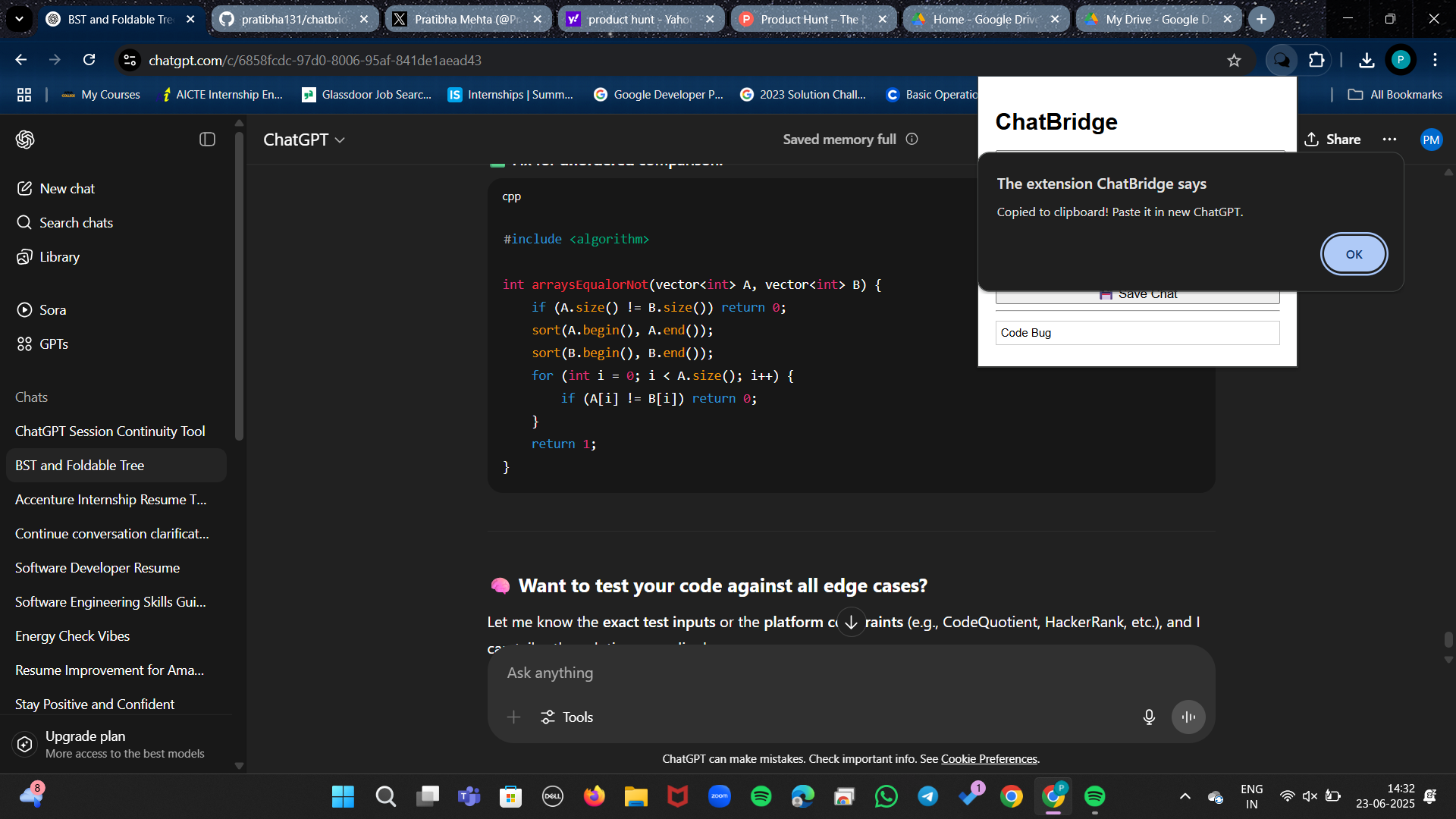Viewport: 1456px width, 819px height.
Task: Click the muted volume icon in system tray
Action: (1310, 796)
